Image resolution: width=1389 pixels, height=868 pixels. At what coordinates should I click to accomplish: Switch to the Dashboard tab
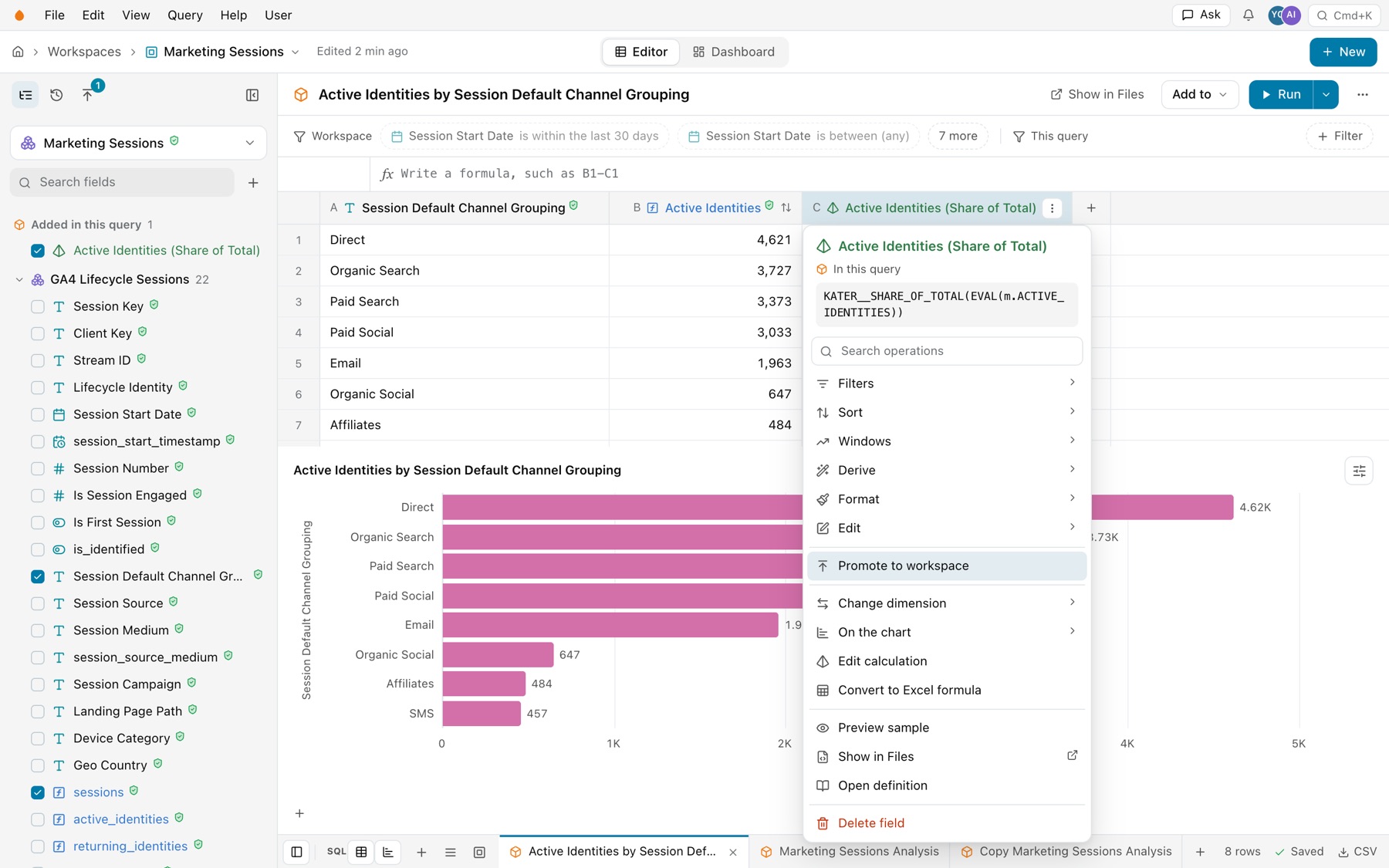tap(734, 52)
